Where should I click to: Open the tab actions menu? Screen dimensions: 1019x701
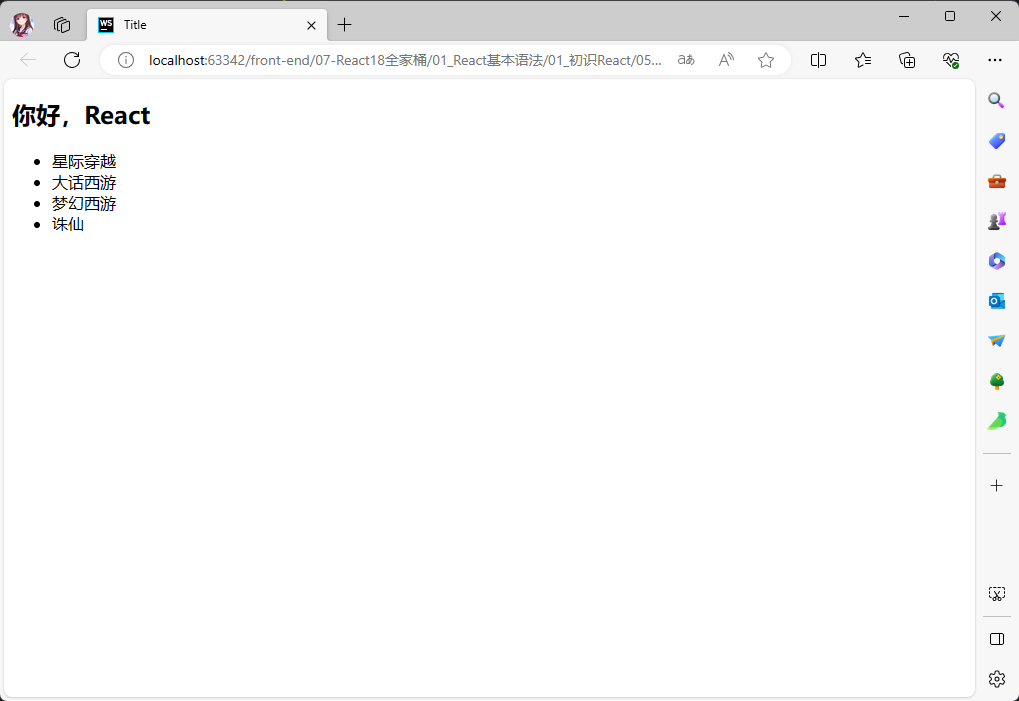[62, 25]
